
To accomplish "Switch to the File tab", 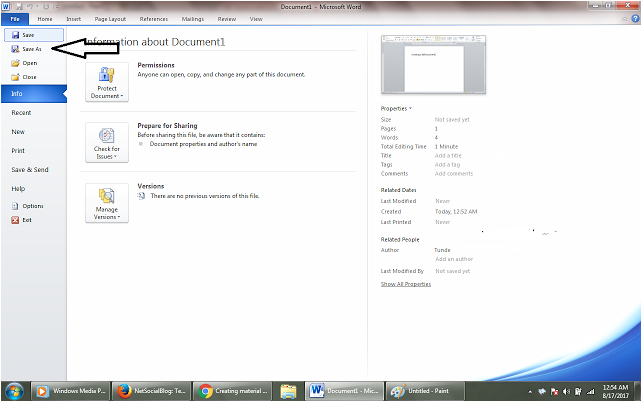I will coord(15,19).
